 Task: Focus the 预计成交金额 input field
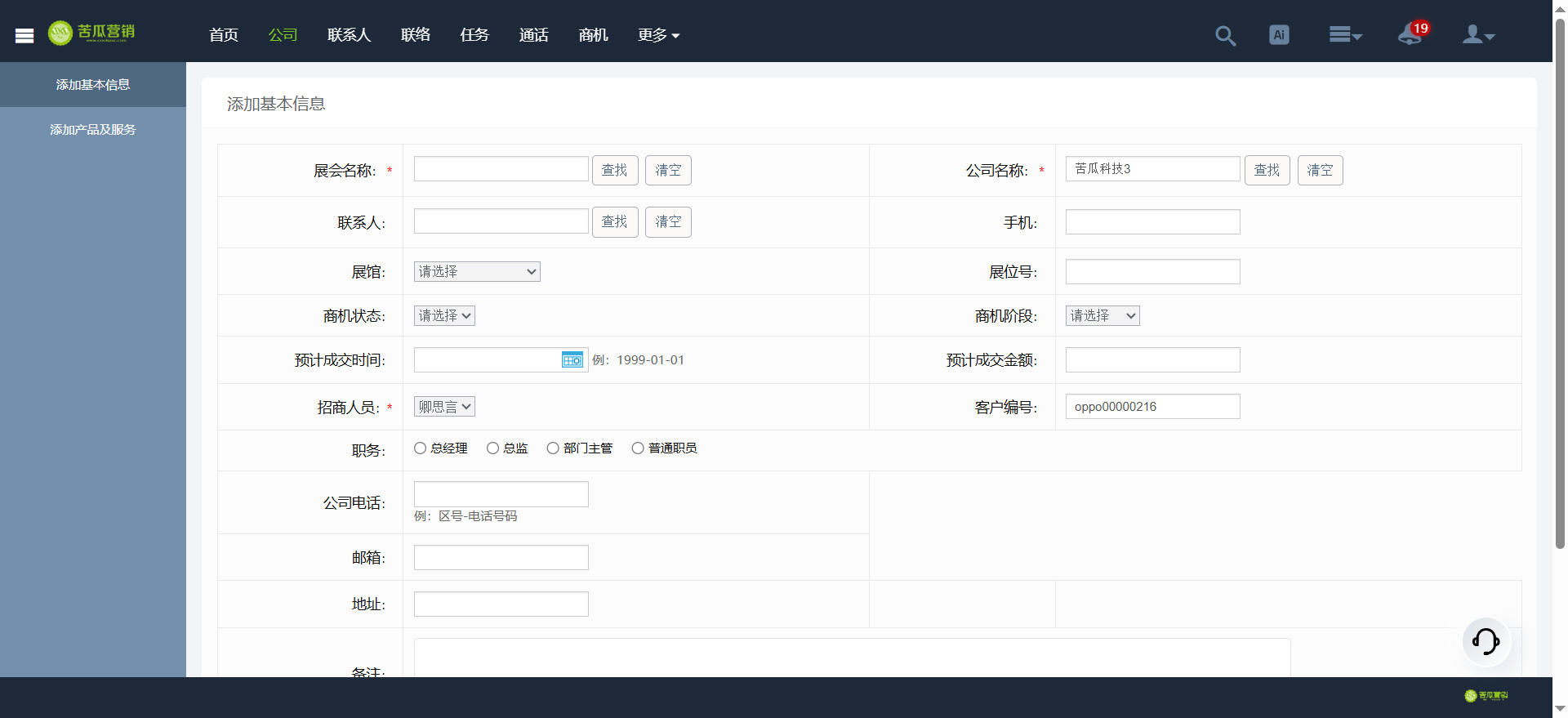coord(1152,360)
